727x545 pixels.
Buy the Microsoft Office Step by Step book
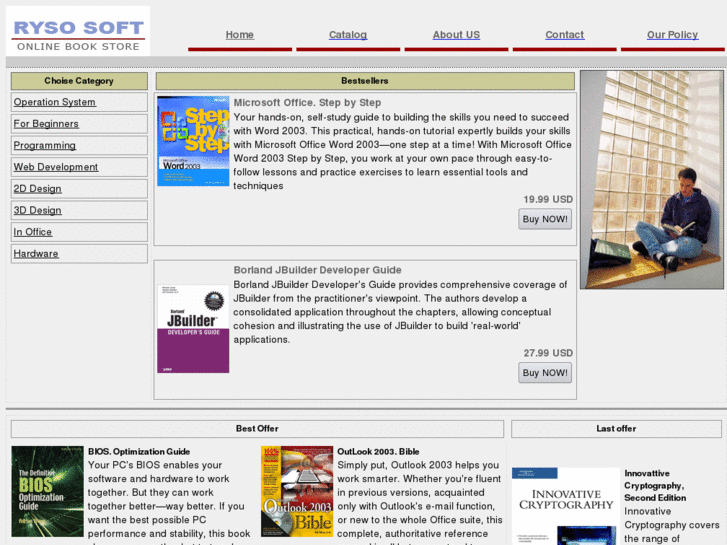[545, 219]
